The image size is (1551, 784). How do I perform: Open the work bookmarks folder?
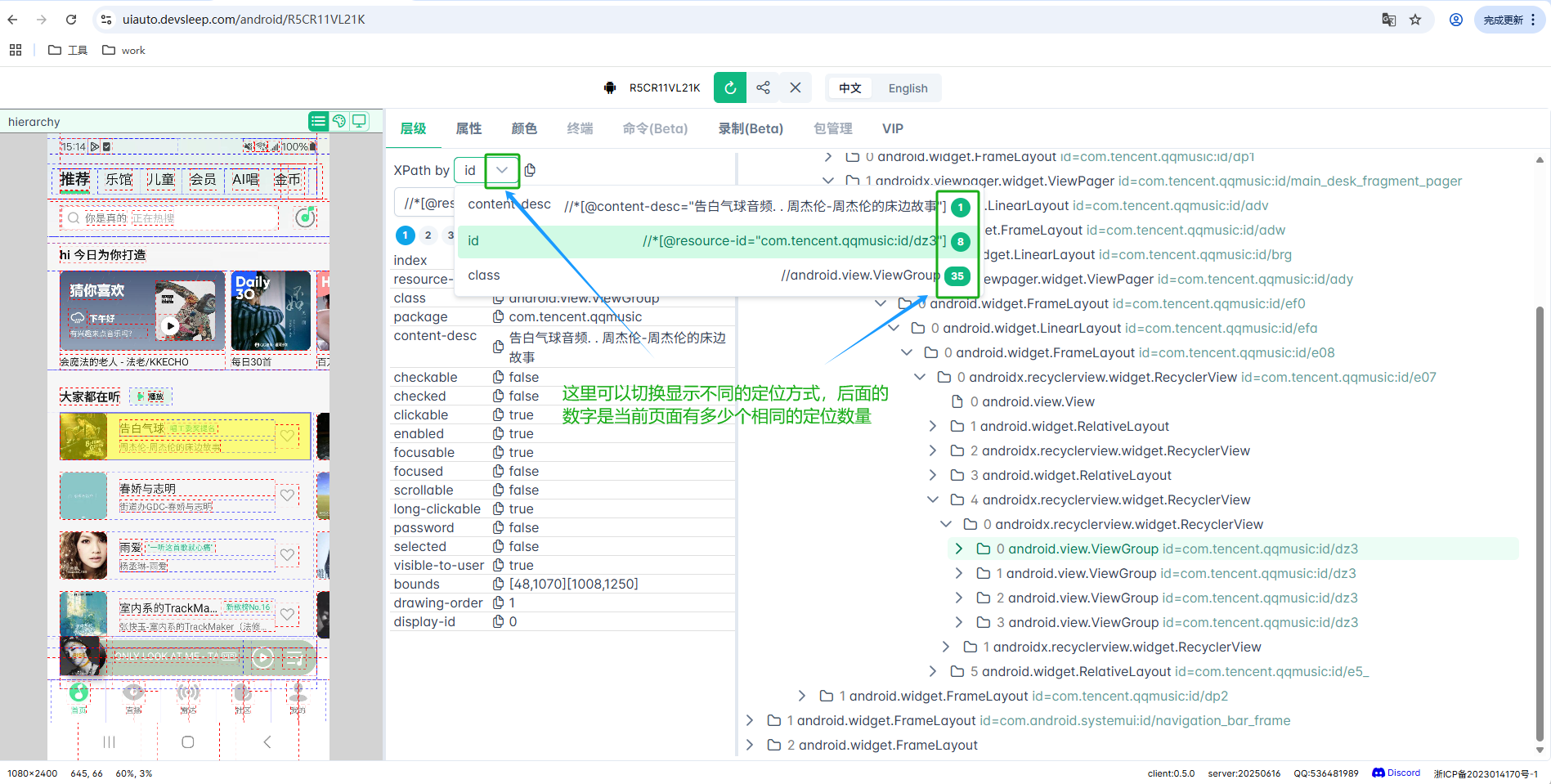coord(123,50)
